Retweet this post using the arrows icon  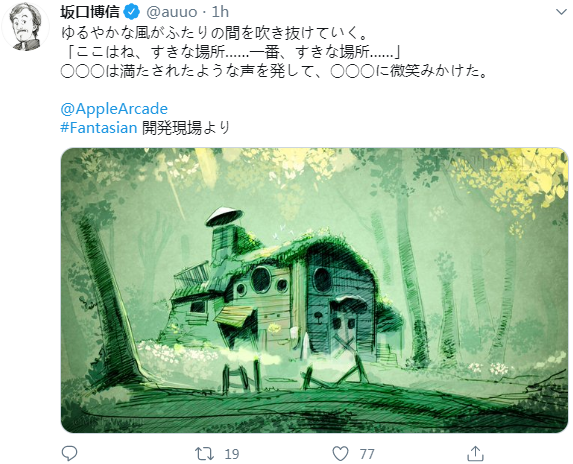pos(204,453)
